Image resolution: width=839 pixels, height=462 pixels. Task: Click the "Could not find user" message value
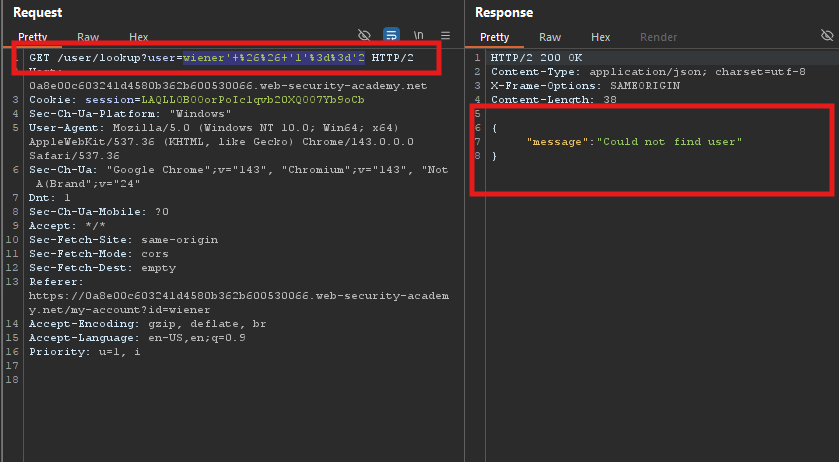[669, 141]
